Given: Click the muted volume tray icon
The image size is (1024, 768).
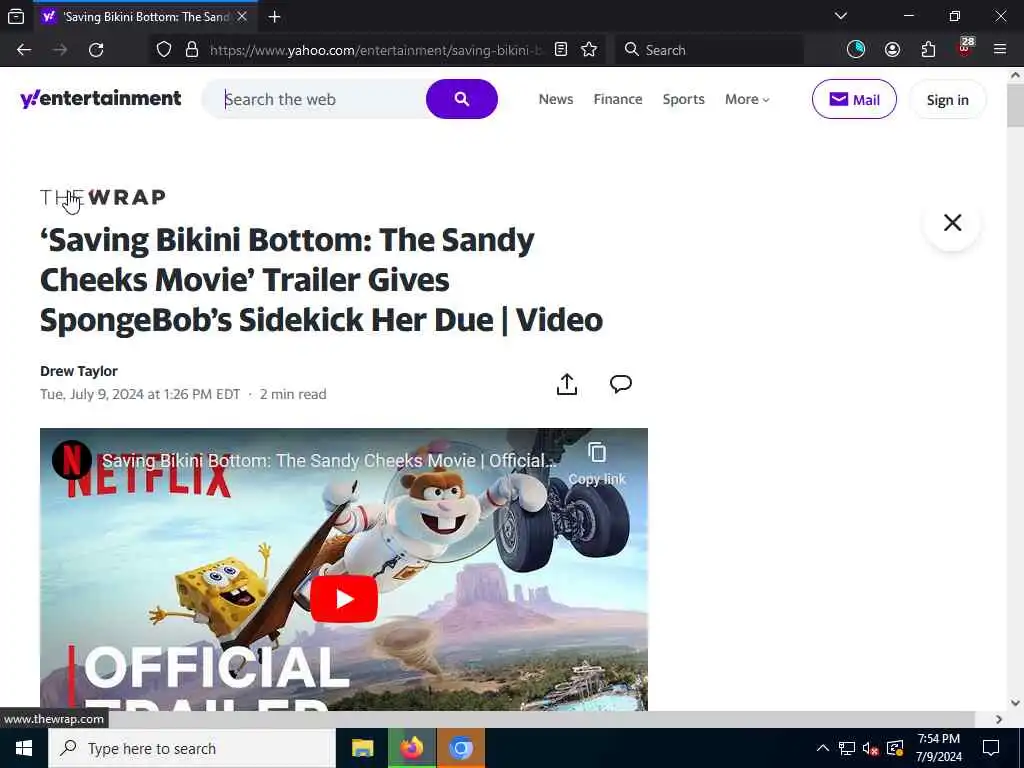Looking at the screenshot, I should point(870,748).
